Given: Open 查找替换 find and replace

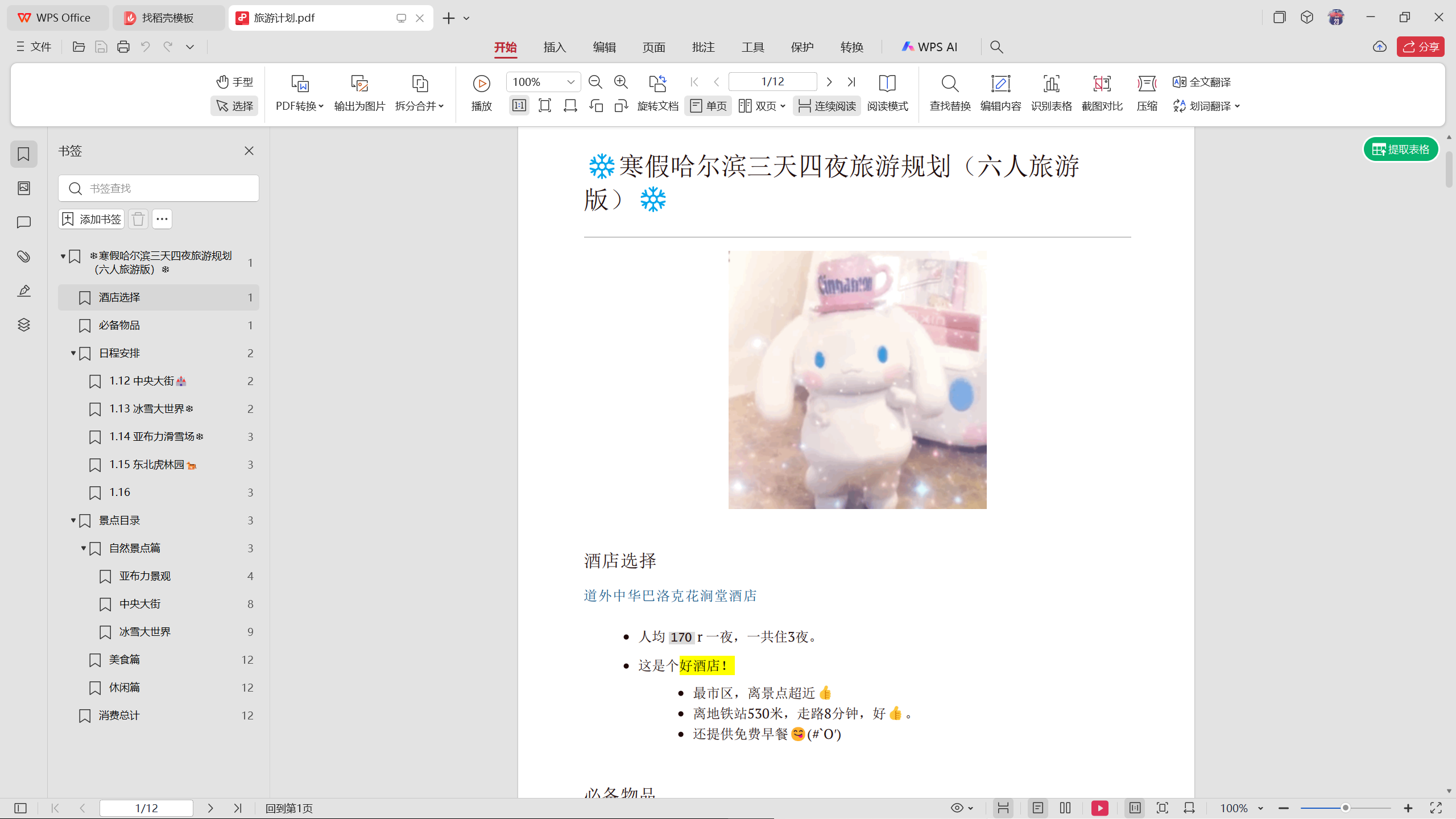Looking at the screenshot, I should point(950,93).
